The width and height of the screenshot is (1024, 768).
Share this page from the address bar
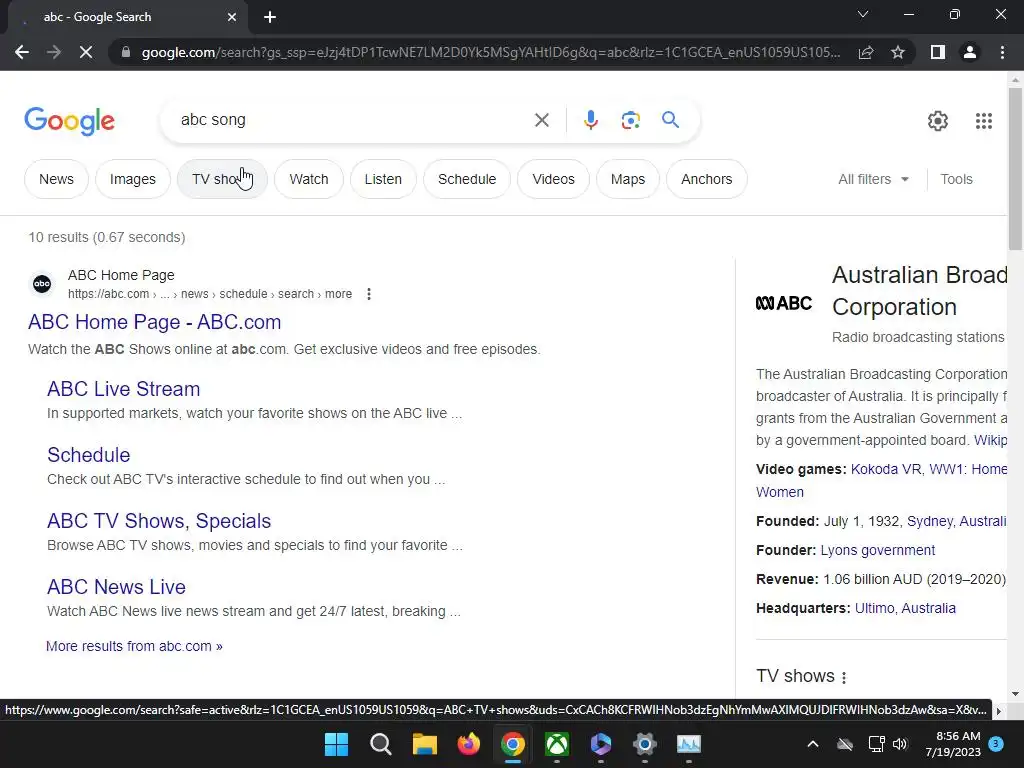866,52
